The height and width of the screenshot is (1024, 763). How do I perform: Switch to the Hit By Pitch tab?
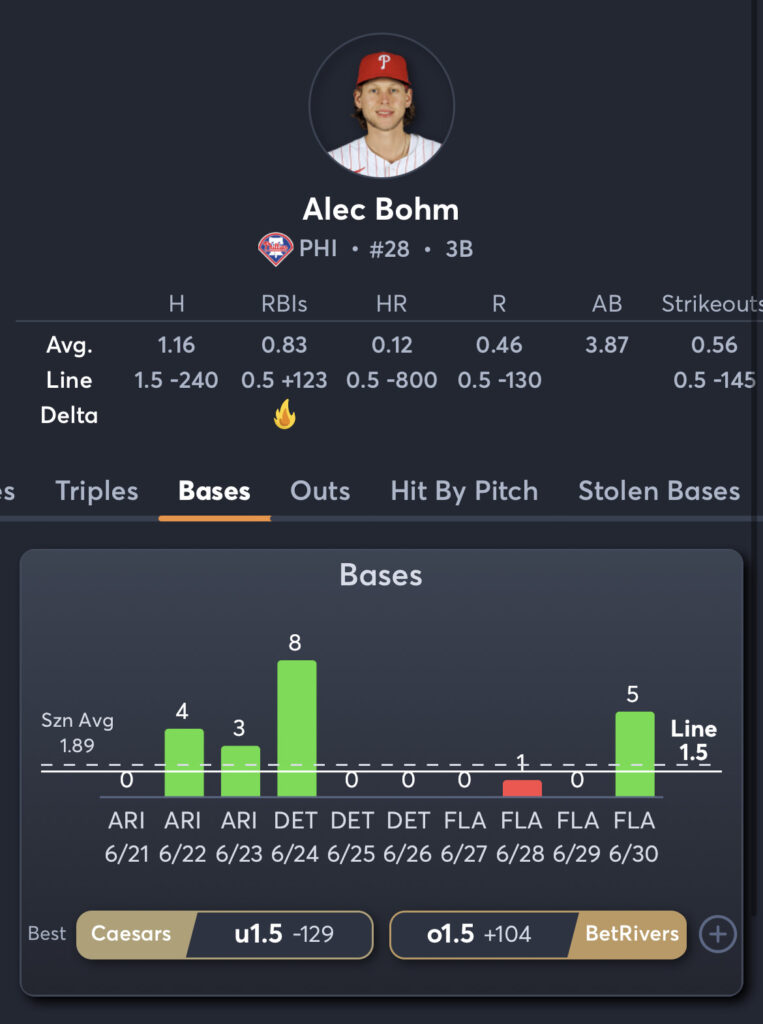463,491
